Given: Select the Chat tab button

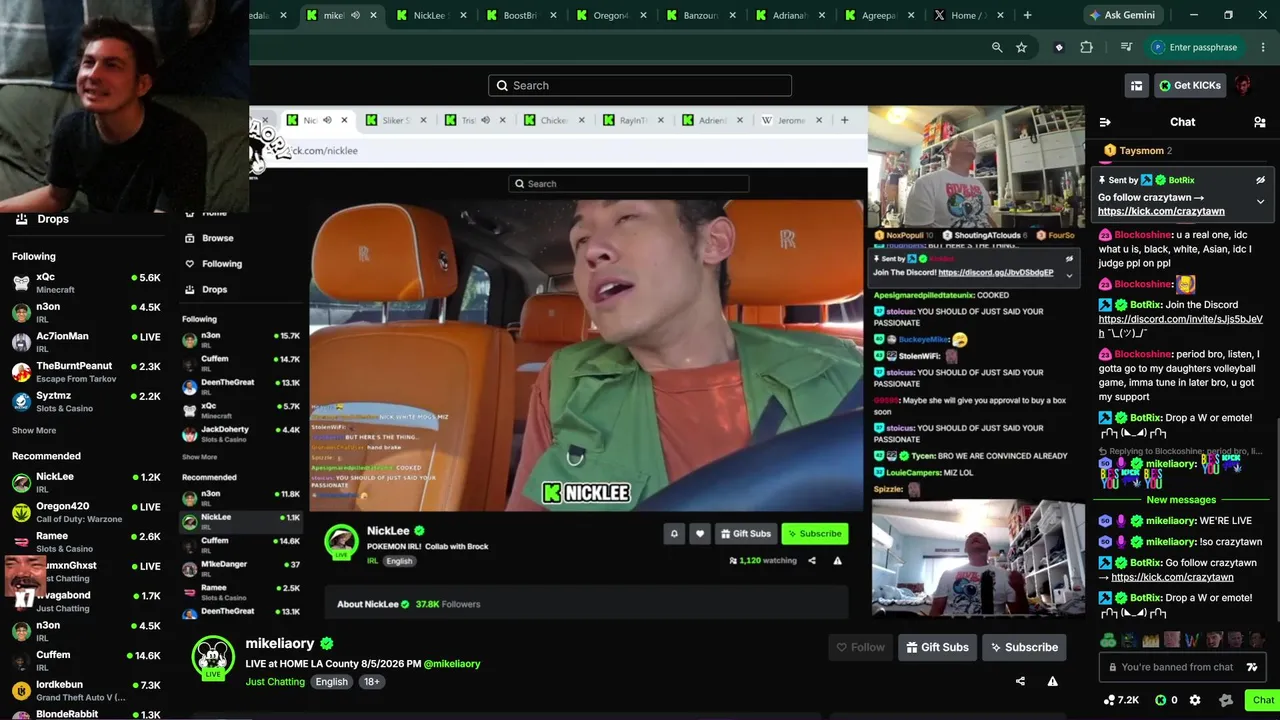Looking at the screenshot, I should [x=1263, y=700].
